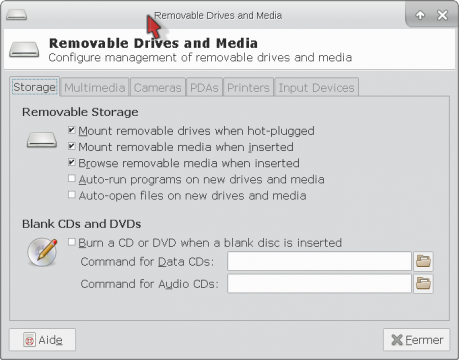Click the drive icon in title bar
This screenshot has width=459, height=360.
point(16,15)
